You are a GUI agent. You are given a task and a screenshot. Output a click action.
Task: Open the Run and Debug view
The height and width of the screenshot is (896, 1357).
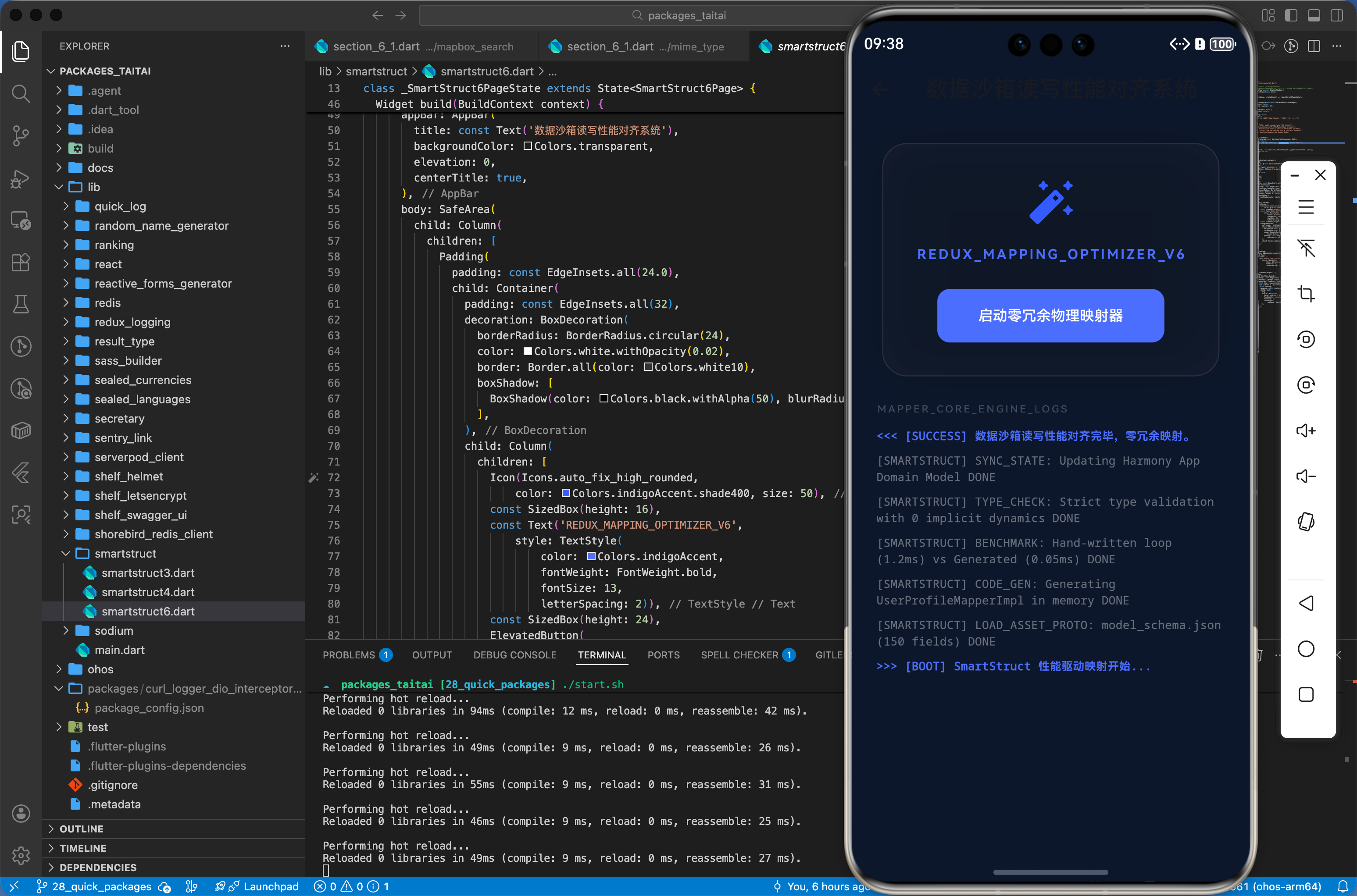tap(21, 178)
